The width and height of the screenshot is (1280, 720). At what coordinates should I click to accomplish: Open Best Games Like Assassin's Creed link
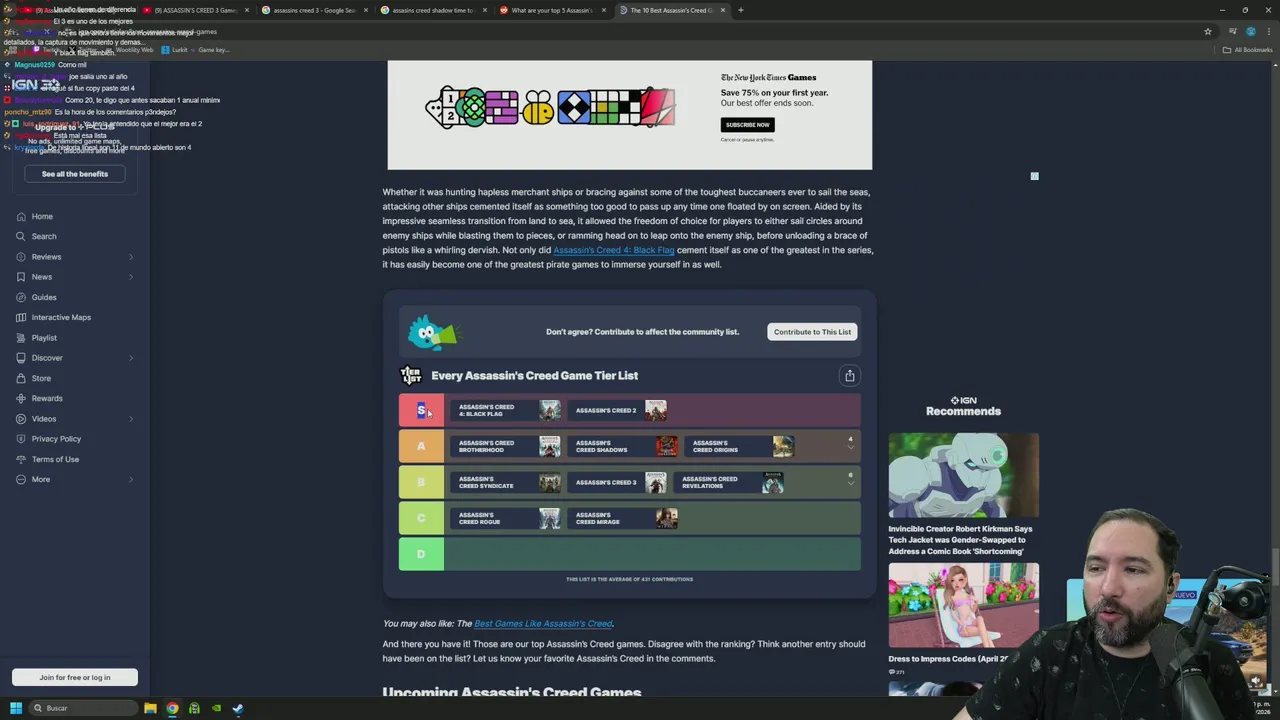coord(543,623)
